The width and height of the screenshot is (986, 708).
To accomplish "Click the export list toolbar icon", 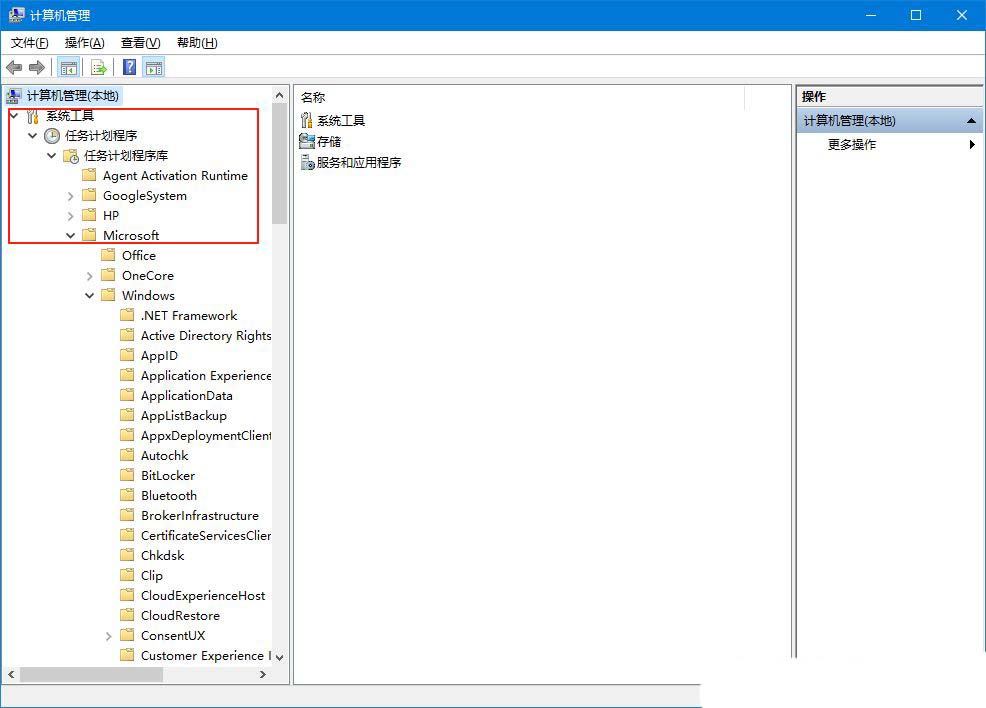I will [x=98, y=67].
